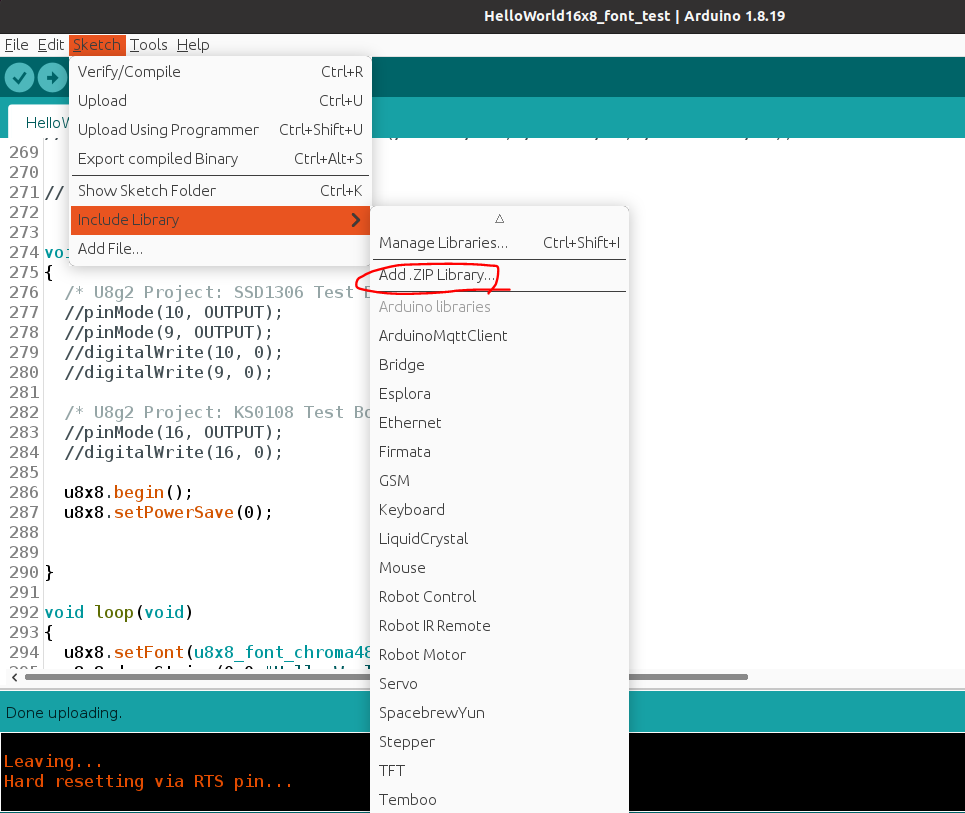Choose Add .ZIP Library...
Screen dimensions: 965x813
pyautogui.click(x=499, y=274)
